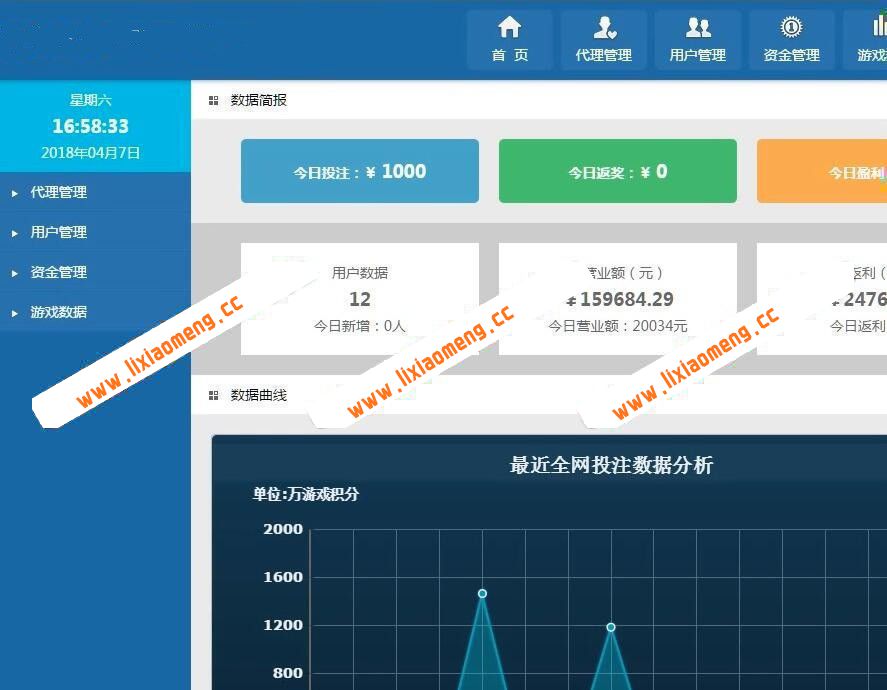Click the highest data point on the chart
The image size is (887, 690).
483,593
